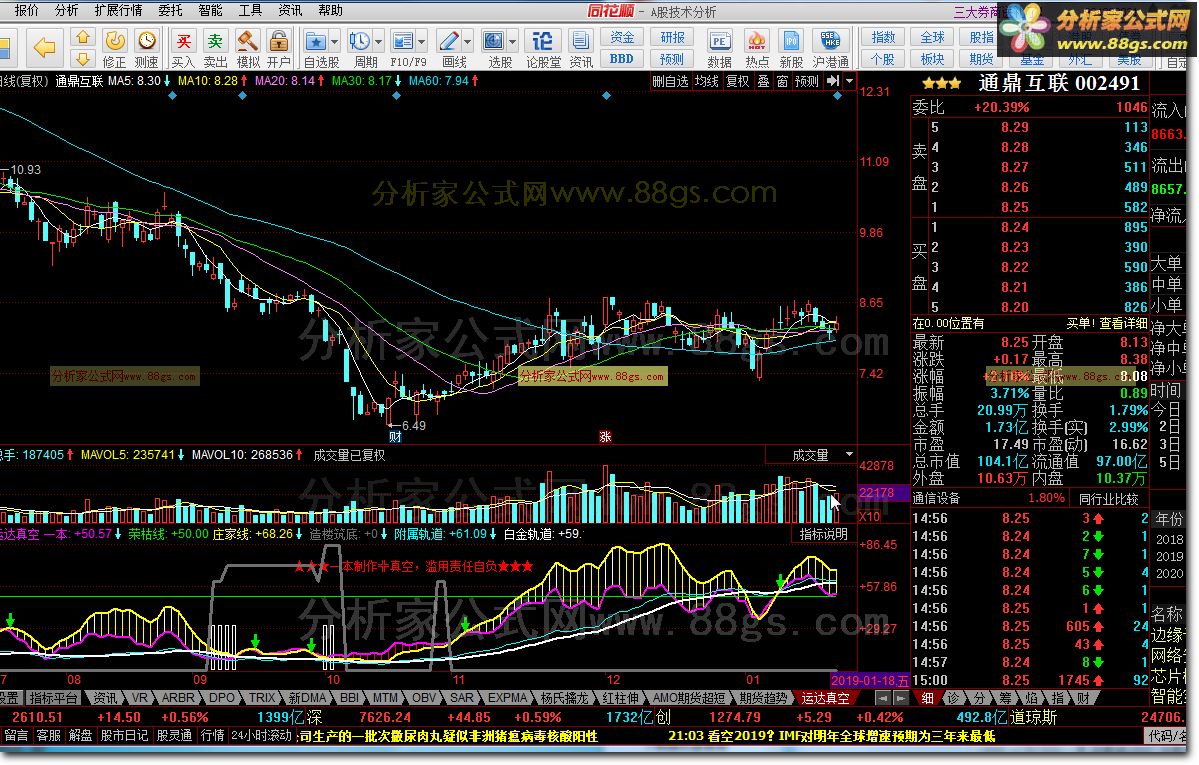Click 删自选 to remove from watchlist
1199x765 pixels.
(x=671, y=81)
